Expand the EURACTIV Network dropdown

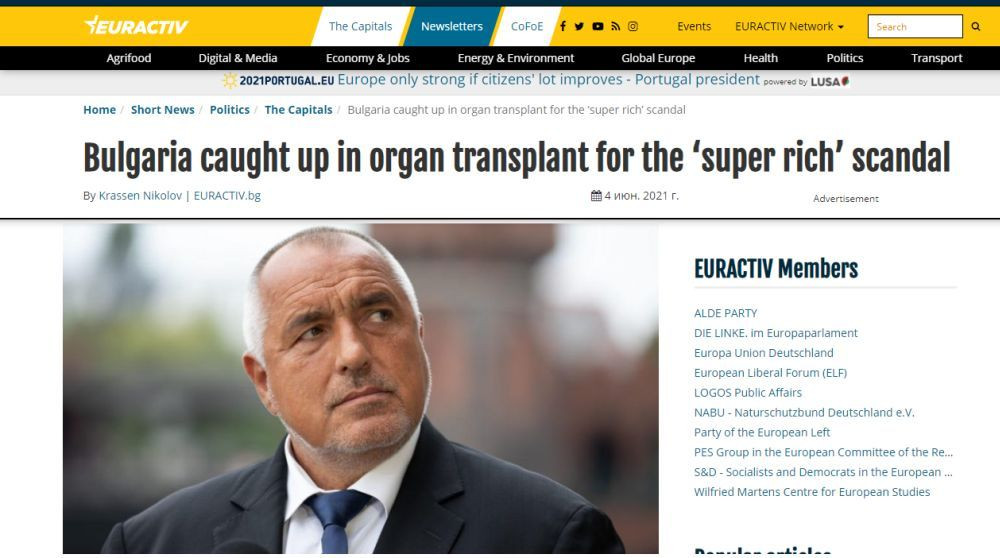tap(789, 26)
